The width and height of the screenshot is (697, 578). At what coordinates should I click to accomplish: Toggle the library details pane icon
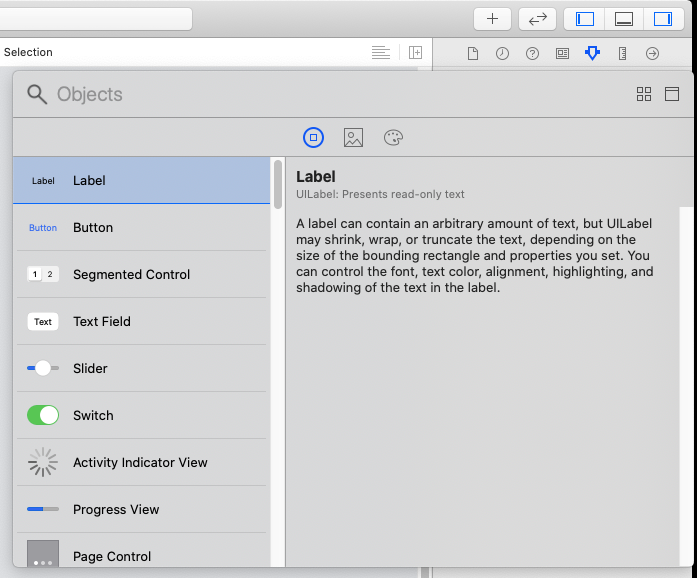click(672, 94)
